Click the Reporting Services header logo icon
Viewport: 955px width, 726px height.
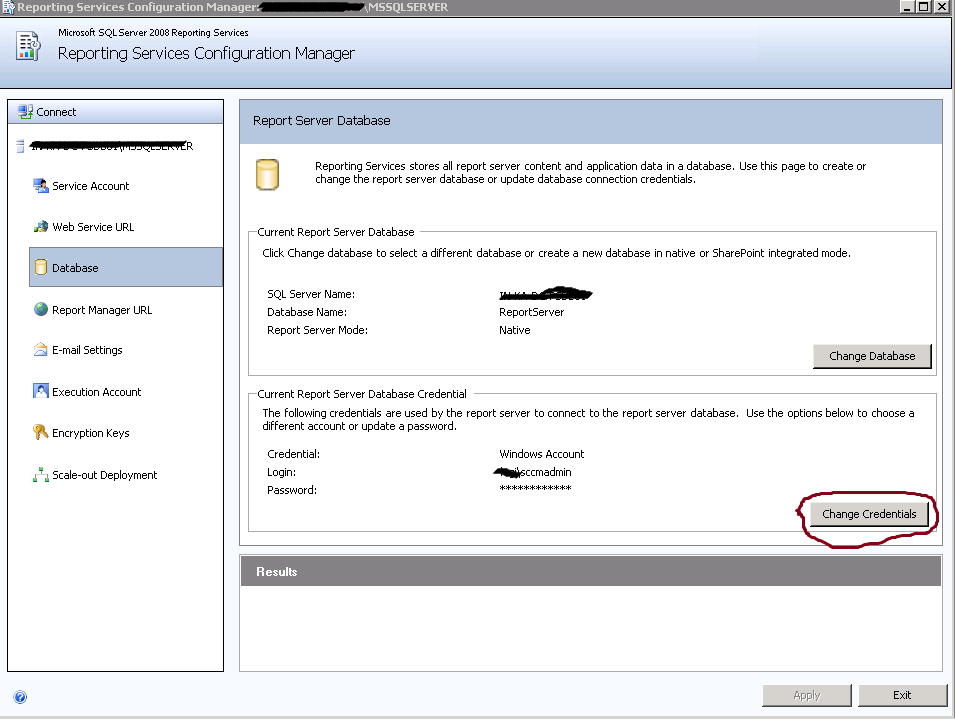click(x=28, y=46)
